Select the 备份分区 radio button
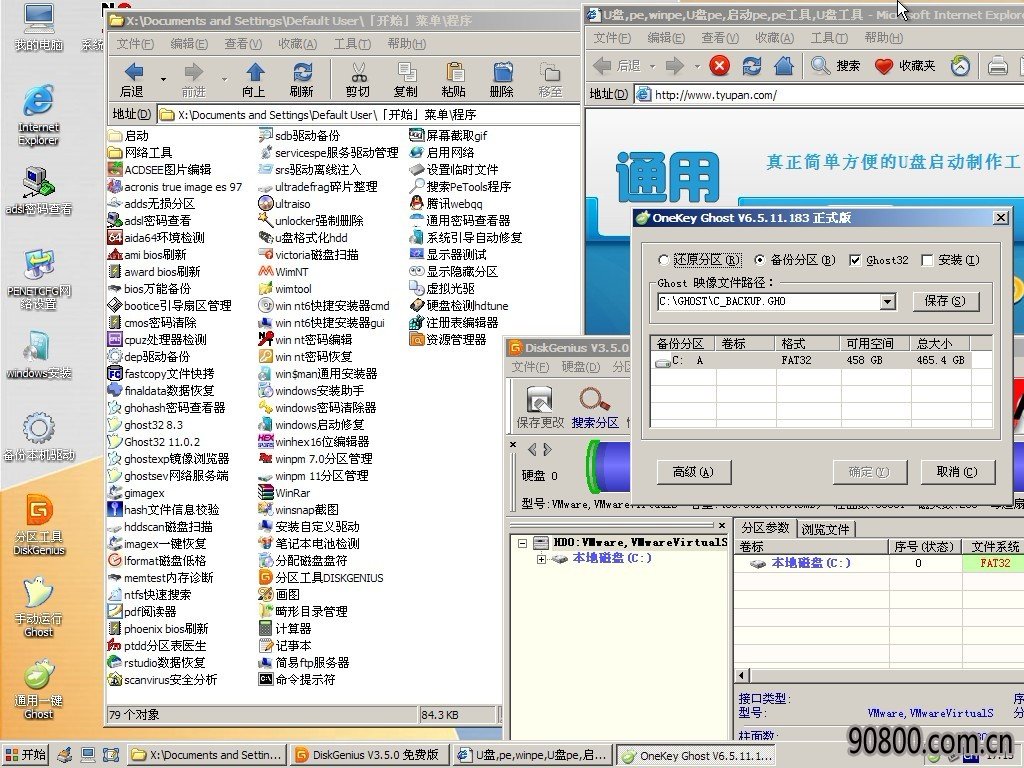 coord(760,260)
